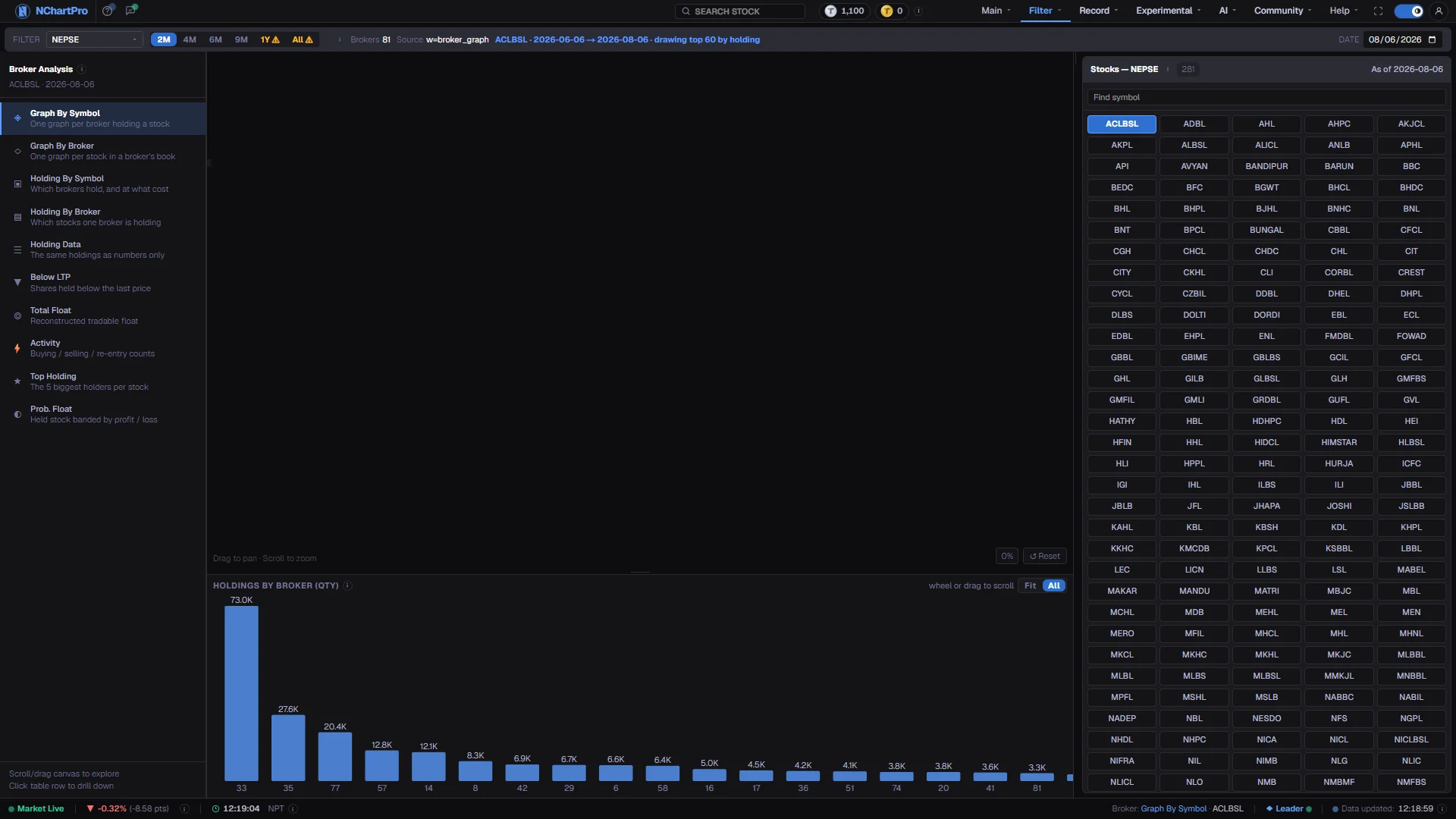Image resolution: width=1456 pixels, height=819 pixels.
Task: Select the ADBL stock button
Action: click(1194, 124)
